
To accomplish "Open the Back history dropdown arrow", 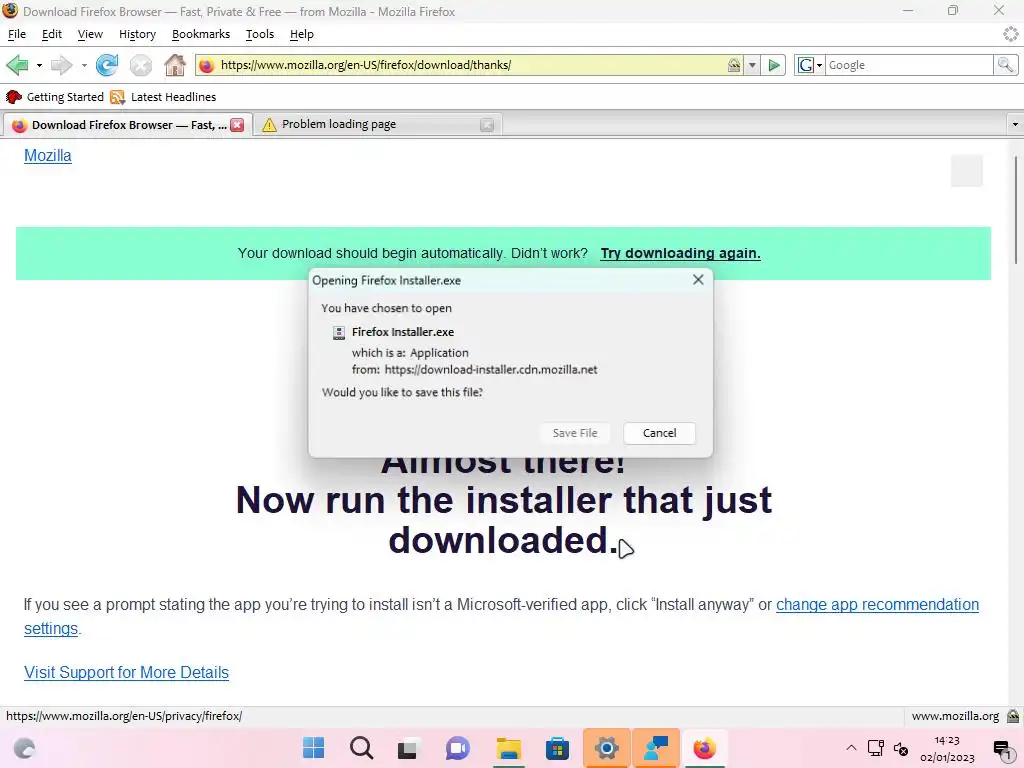I will (39, 65).
